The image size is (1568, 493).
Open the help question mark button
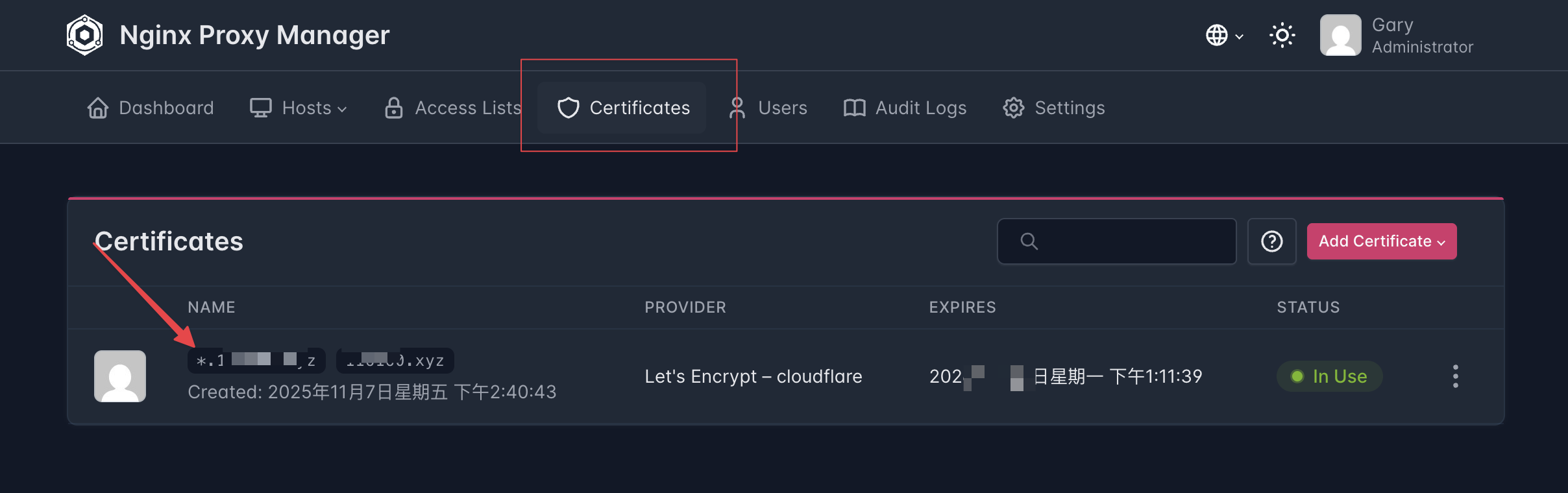click(1271, 241)
